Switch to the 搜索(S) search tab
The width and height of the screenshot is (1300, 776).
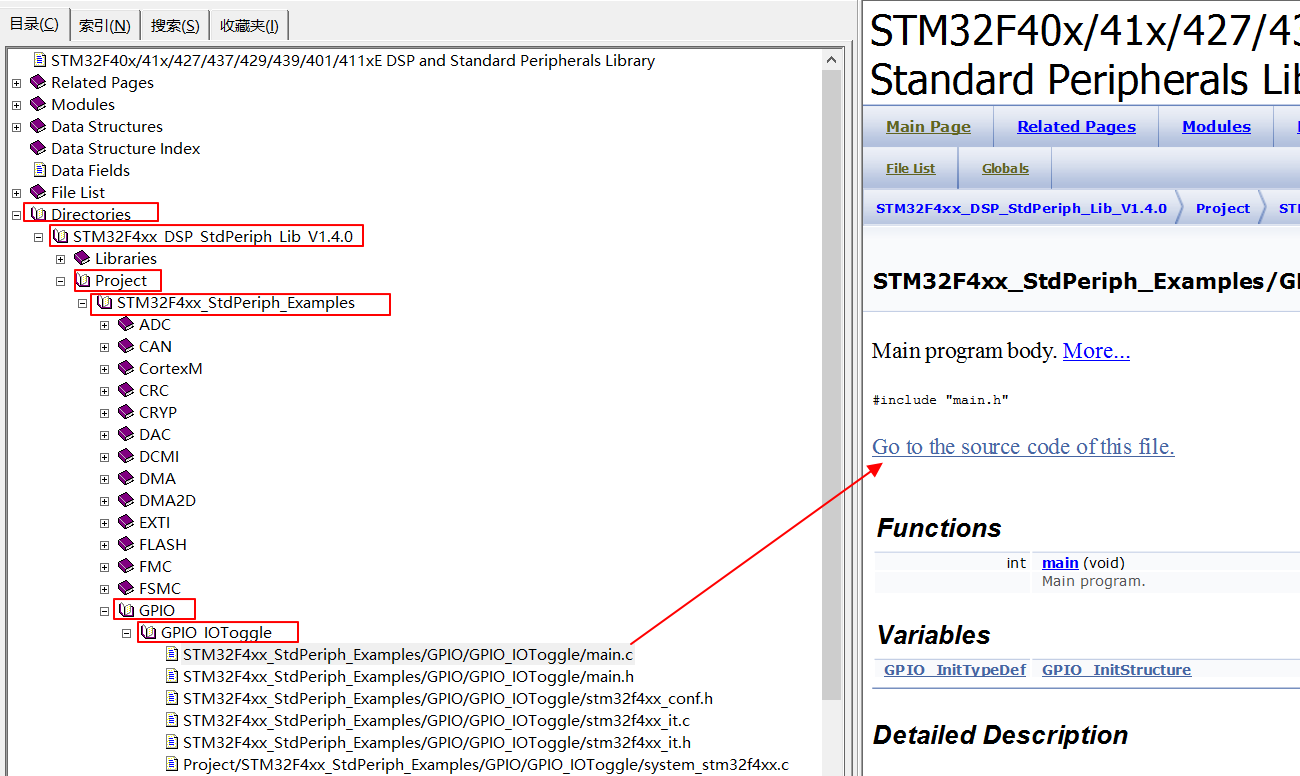175,25
